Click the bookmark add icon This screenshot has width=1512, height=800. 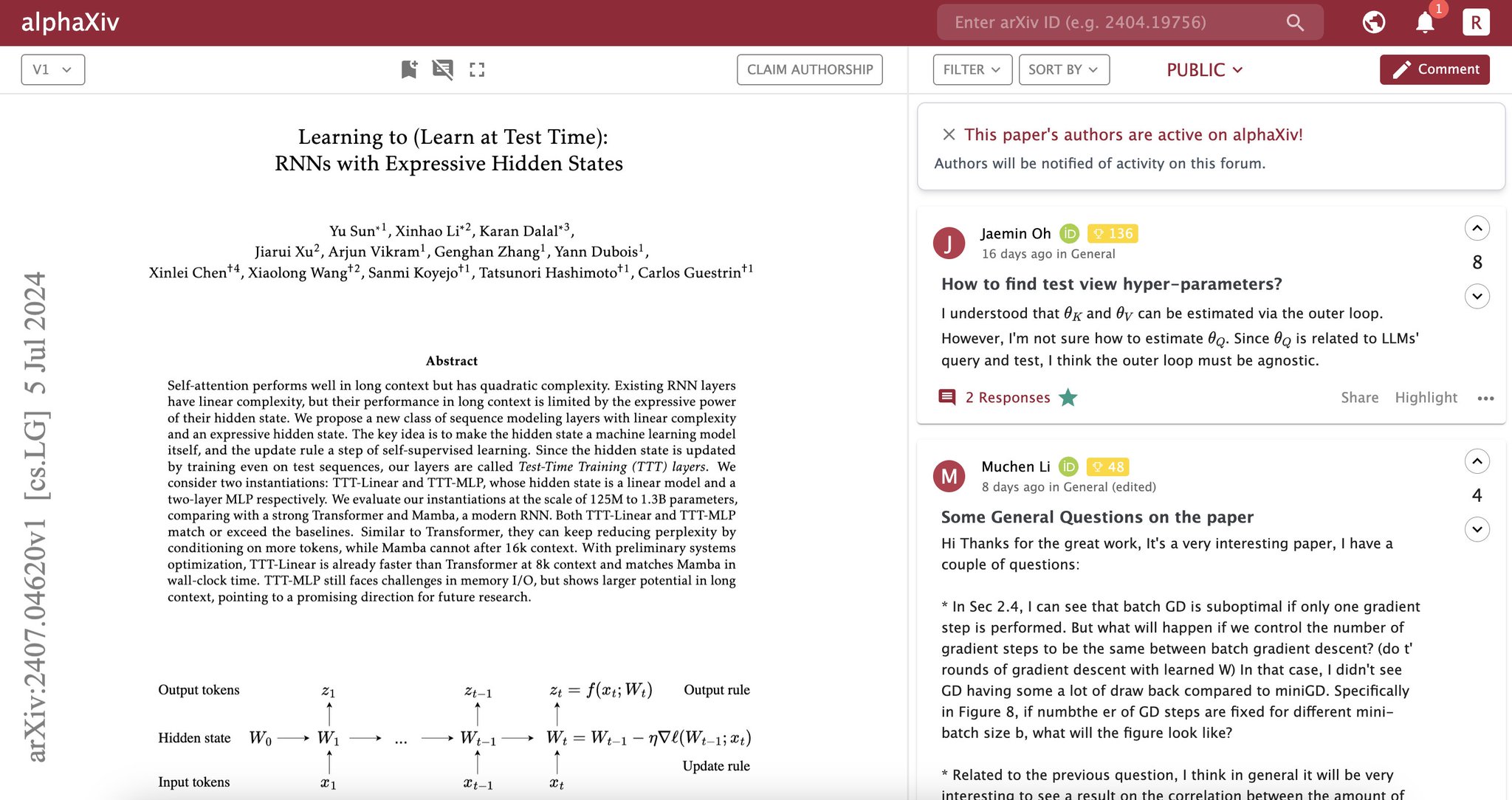tap(409, 69)
